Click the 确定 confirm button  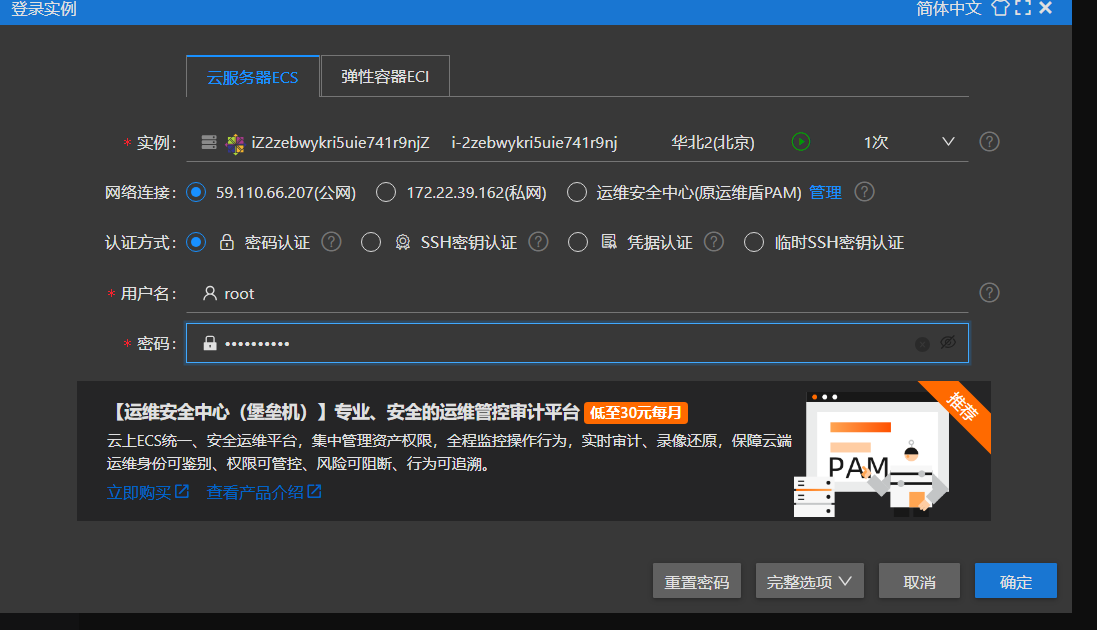[1015, 581]
